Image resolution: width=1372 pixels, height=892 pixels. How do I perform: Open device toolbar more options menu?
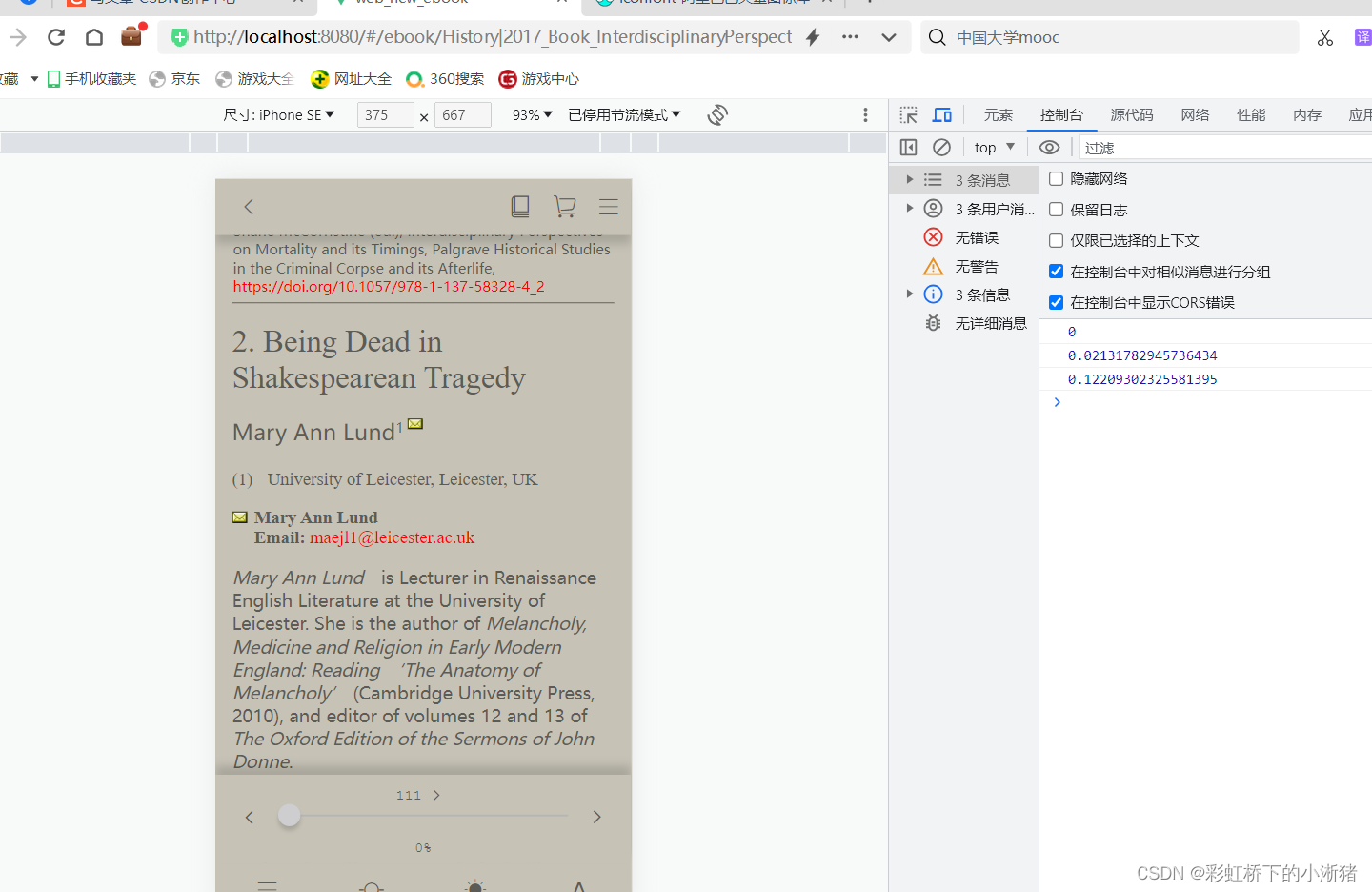tap(865, 114)
